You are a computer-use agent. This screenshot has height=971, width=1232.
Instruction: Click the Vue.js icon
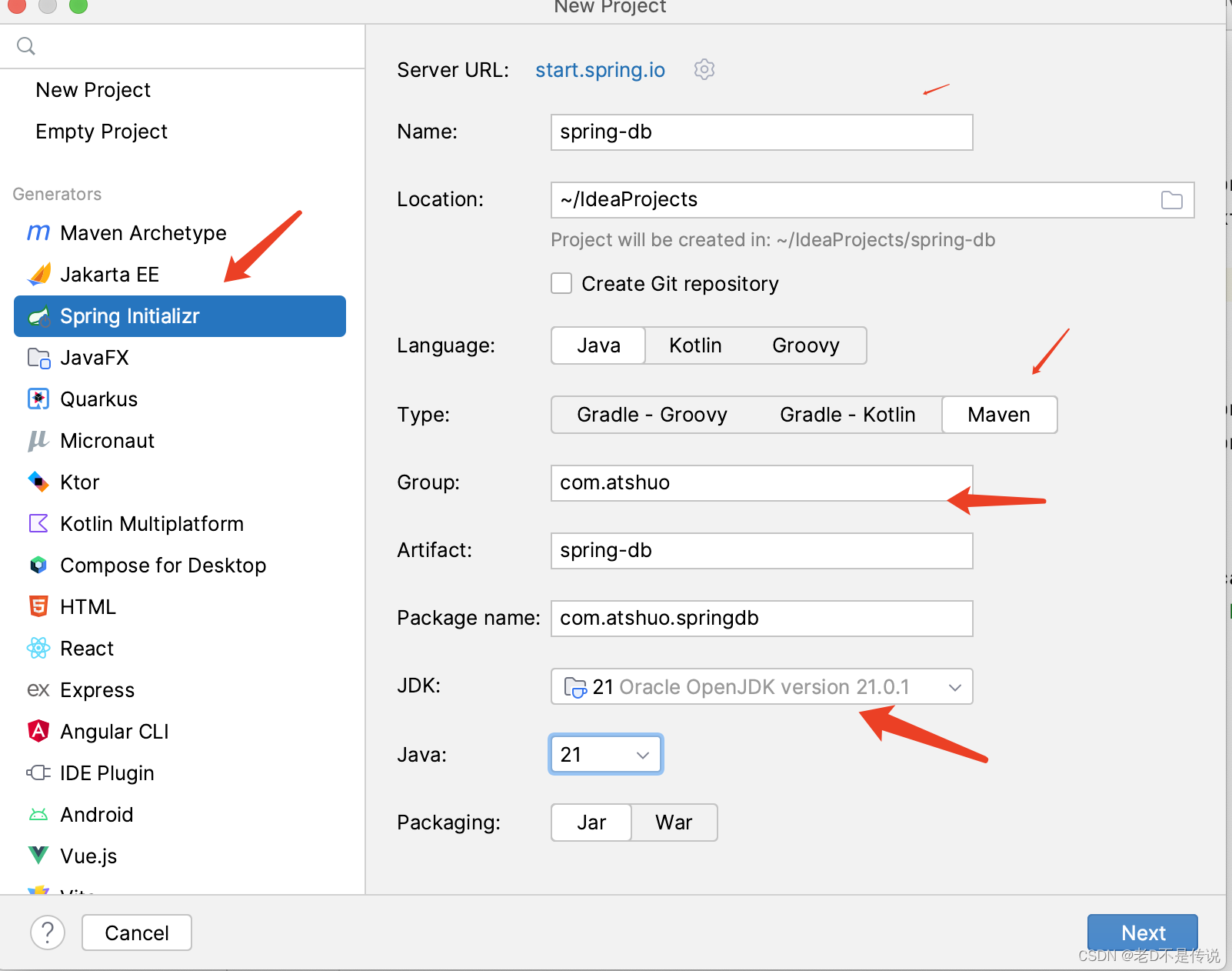click(x=38, y=855)
